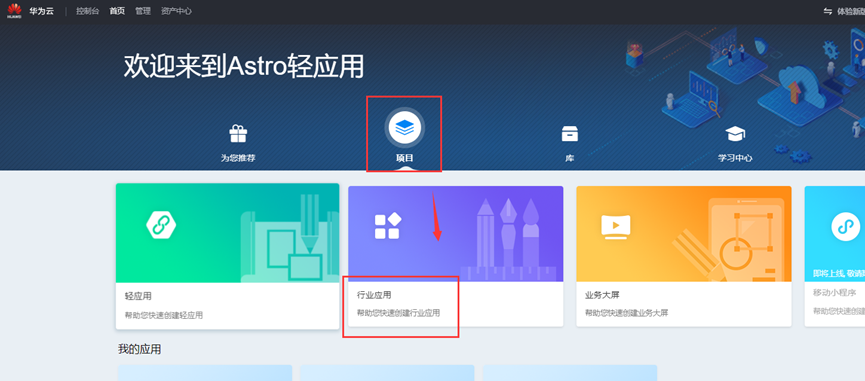
Task: Click the grid-squares icon on 行业应用 card
Action: [388, 226]
